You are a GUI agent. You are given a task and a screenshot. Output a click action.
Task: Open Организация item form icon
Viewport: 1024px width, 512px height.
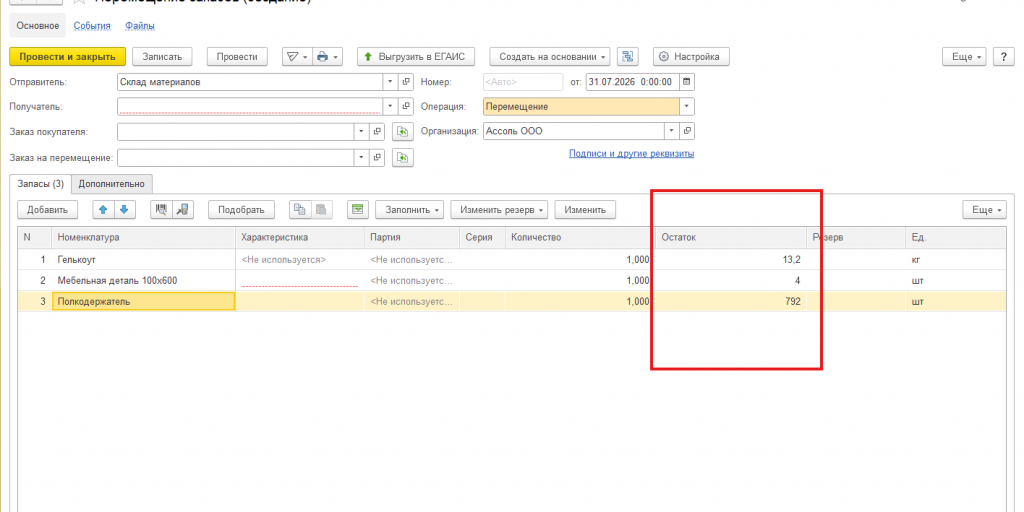(687, 131)
